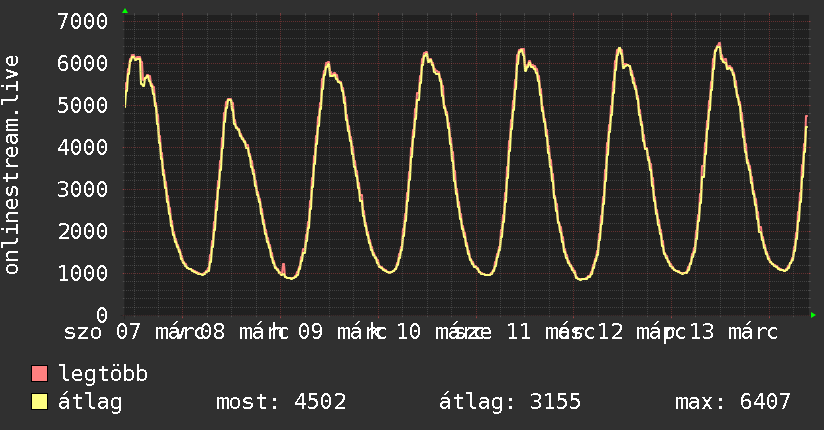Screen dimensions: 824x430
Task: Click the yellow átlag legend swatch
Action: [x=40, y=402]
